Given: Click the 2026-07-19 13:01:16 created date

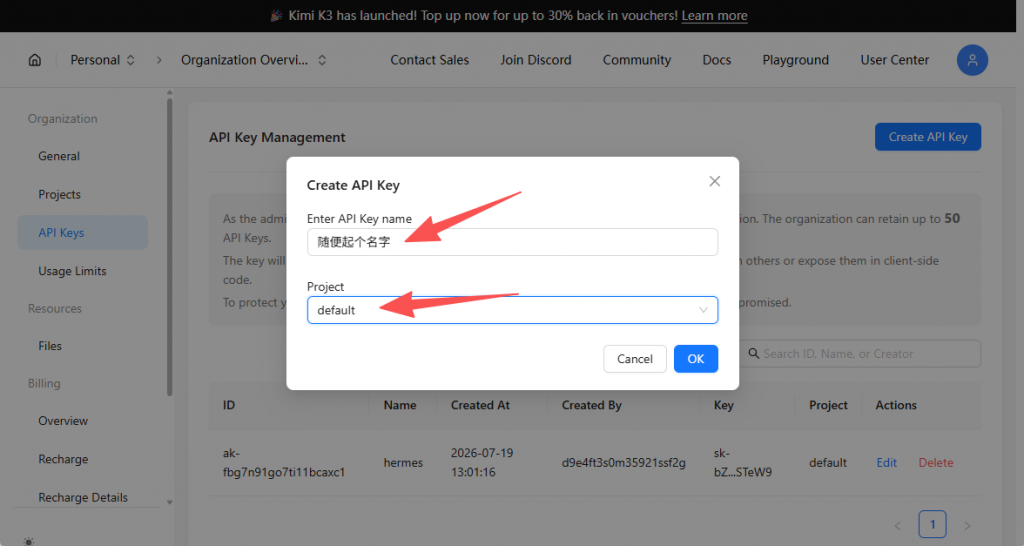Looking at the screenshot, I should [x=482, y=462].
